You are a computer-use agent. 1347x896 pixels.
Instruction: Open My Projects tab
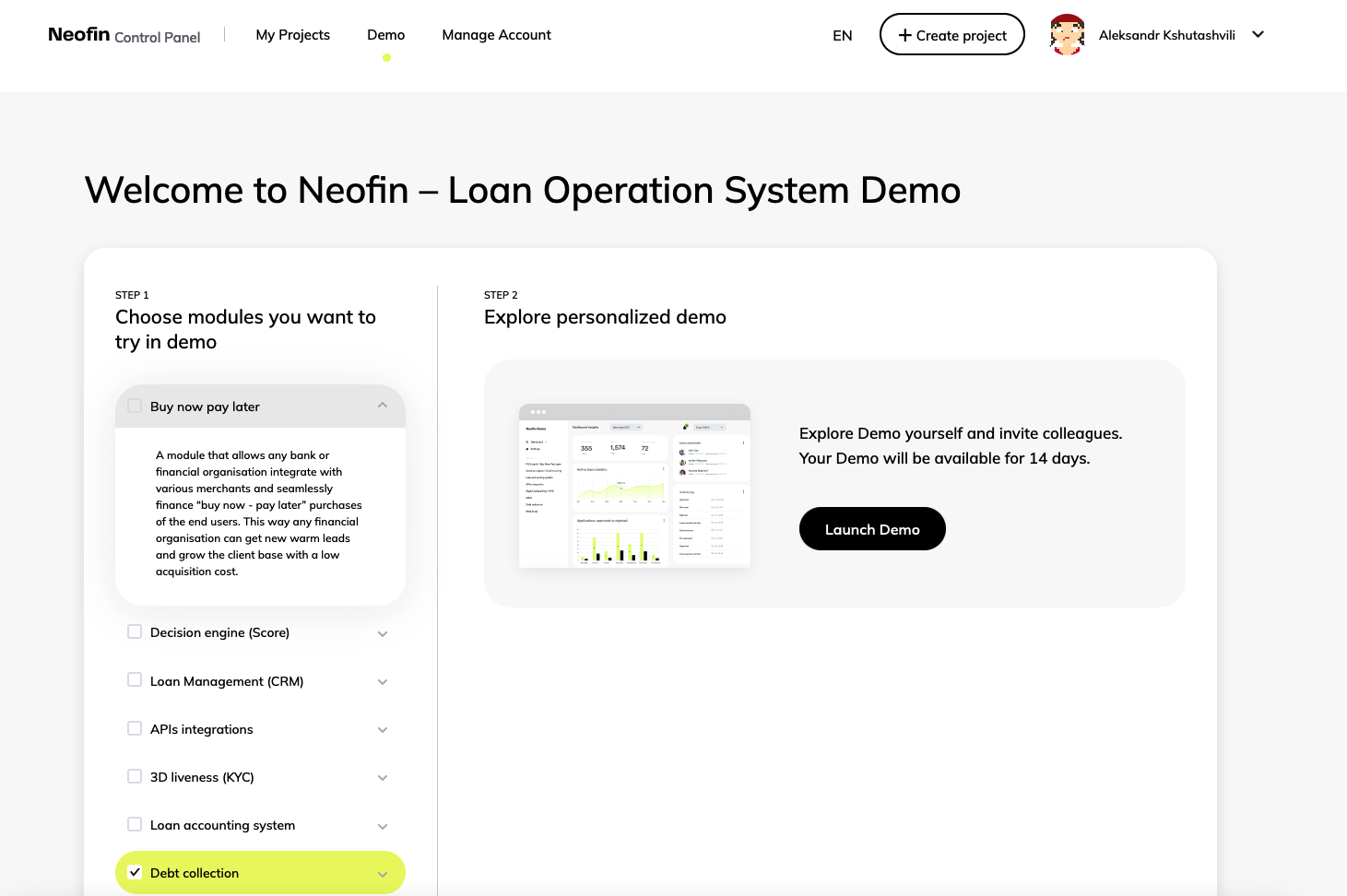pos(293,35)
